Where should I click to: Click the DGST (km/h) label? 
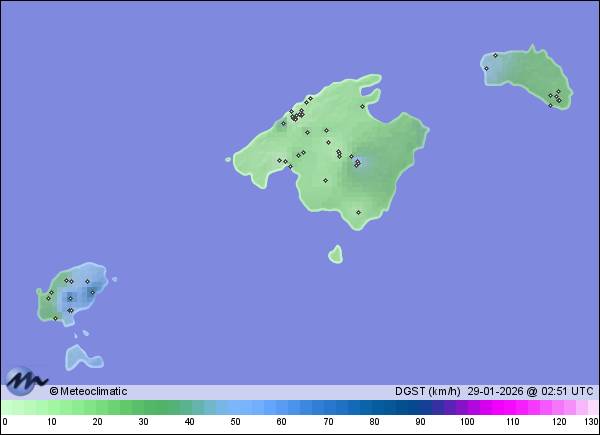427,391
